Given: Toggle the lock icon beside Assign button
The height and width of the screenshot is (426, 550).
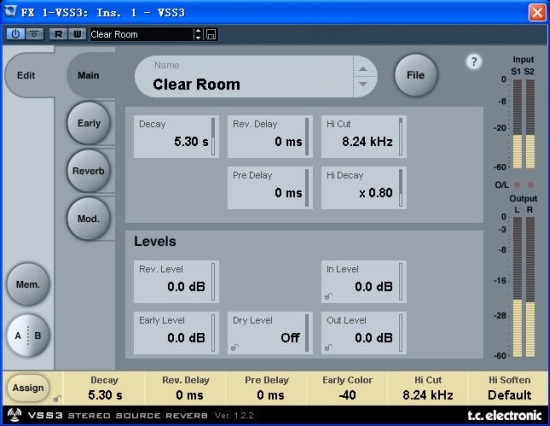Looking at the screenshot, I should (x=57, y=398).
